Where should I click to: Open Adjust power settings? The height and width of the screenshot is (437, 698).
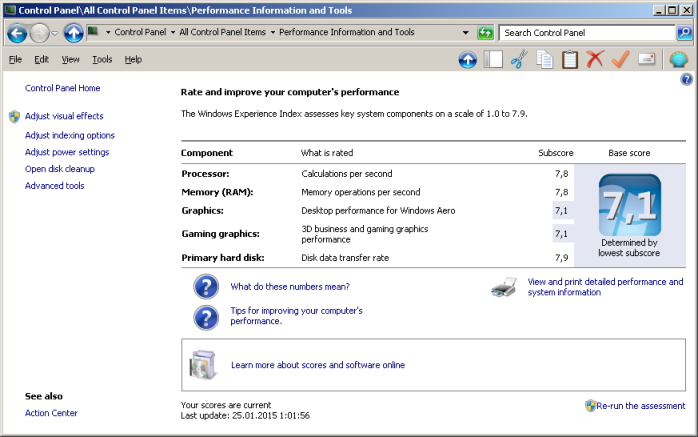coord(67,152)
